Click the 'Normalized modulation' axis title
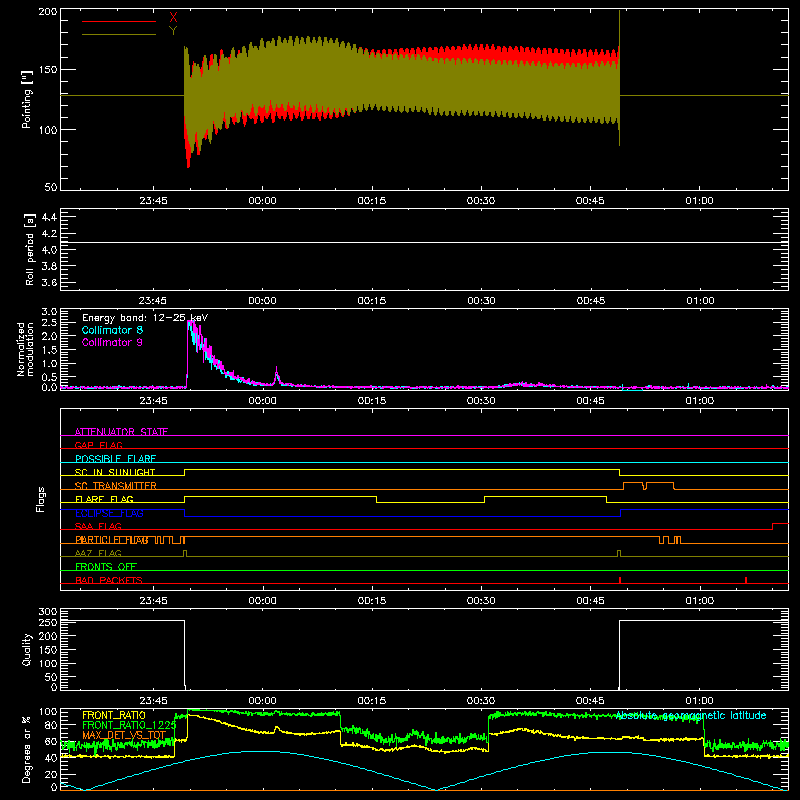The height and width of the screenshot is (800, 800). coord(26,349)
